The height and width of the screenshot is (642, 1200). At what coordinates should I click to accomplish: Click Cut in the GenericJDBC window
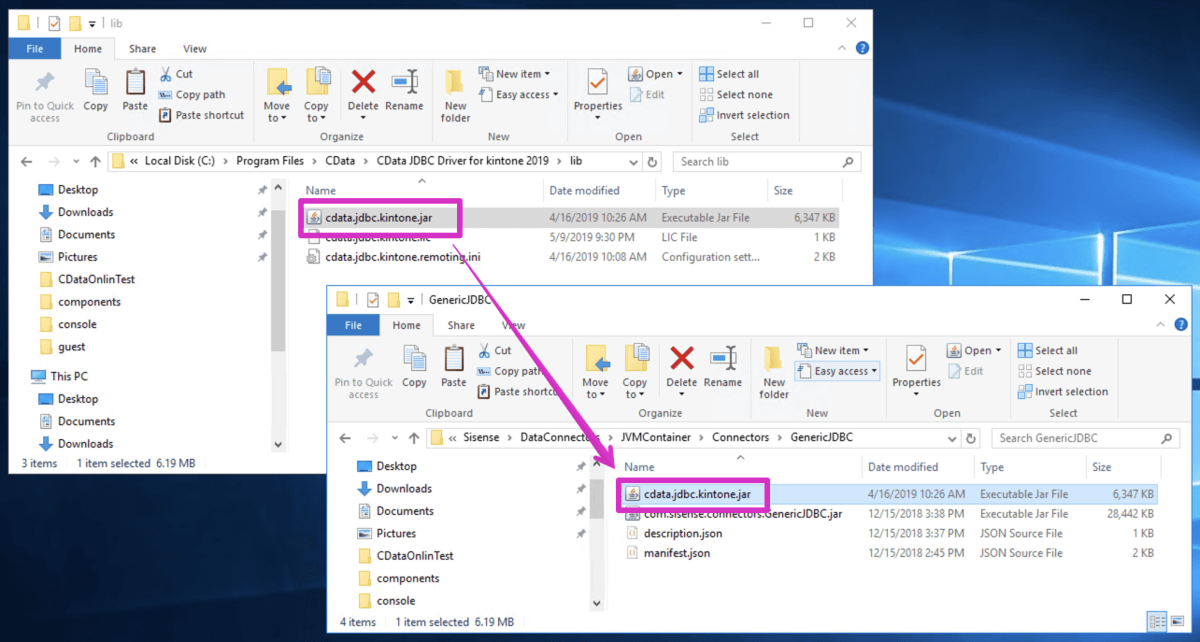click(494, 351)
